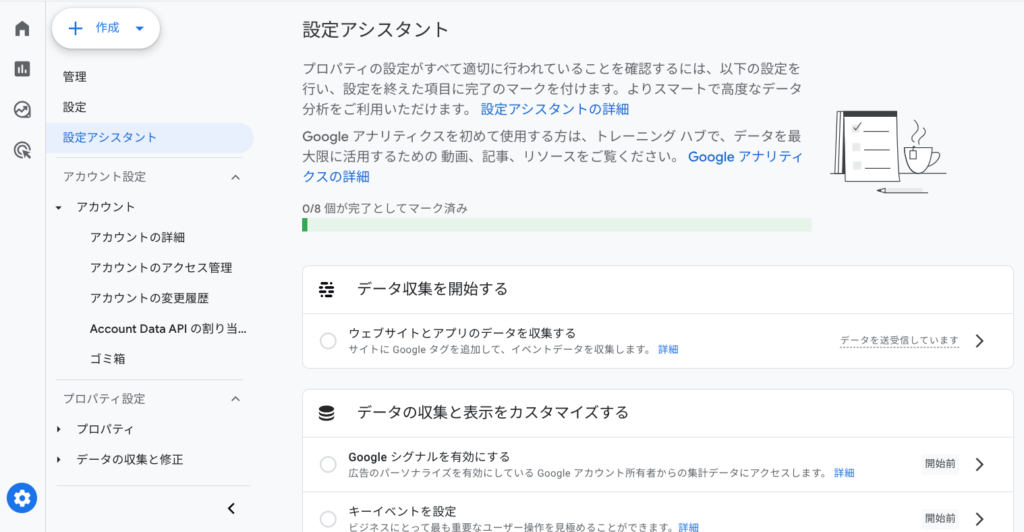Mark ウェブサイトとアプリのデータを収集する as complete
The height and width of the screenshot is (532, 1024).
tap(328, 341)
